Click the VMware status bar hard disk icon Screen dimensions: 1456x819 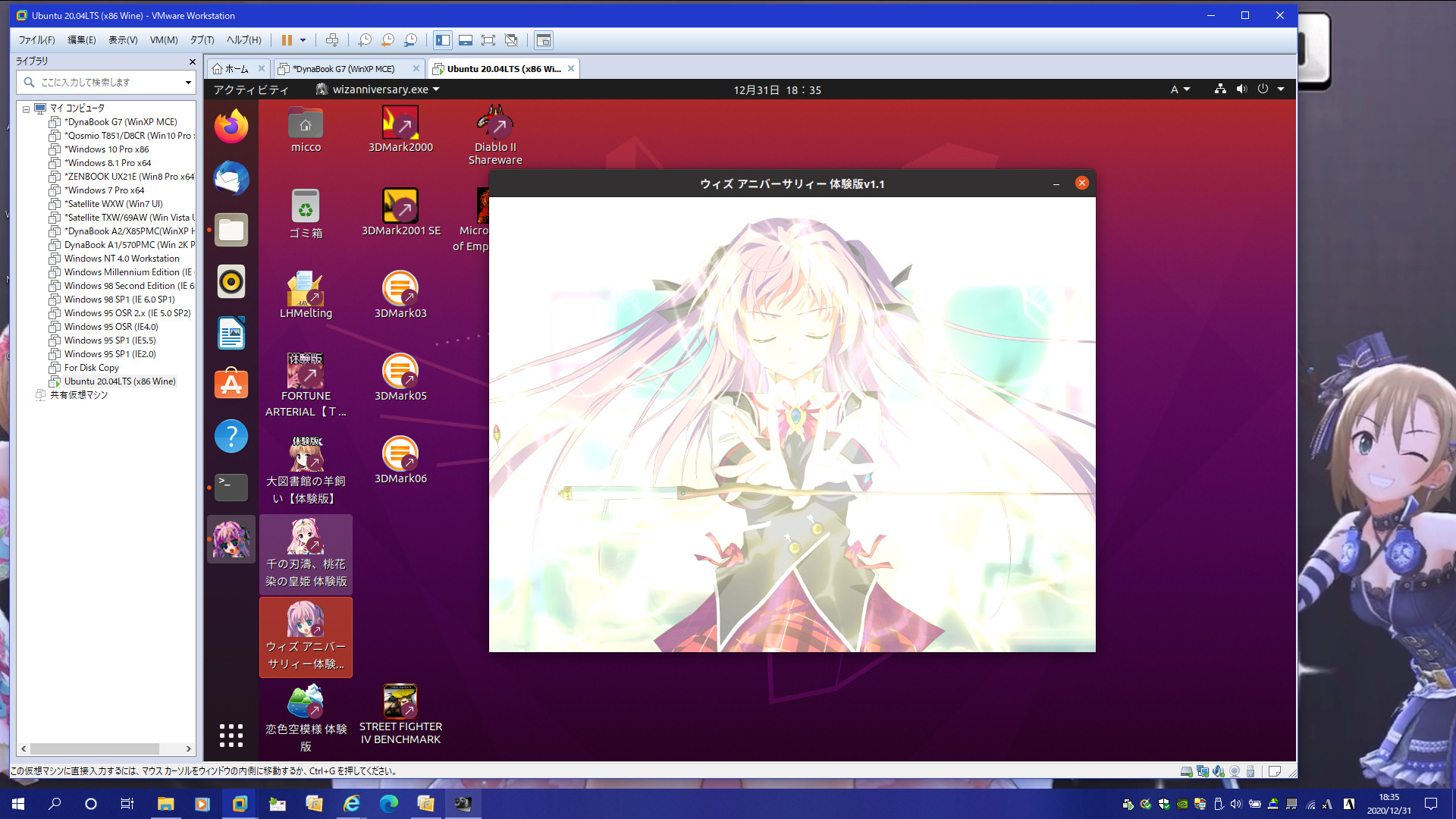coord(1186,771)
